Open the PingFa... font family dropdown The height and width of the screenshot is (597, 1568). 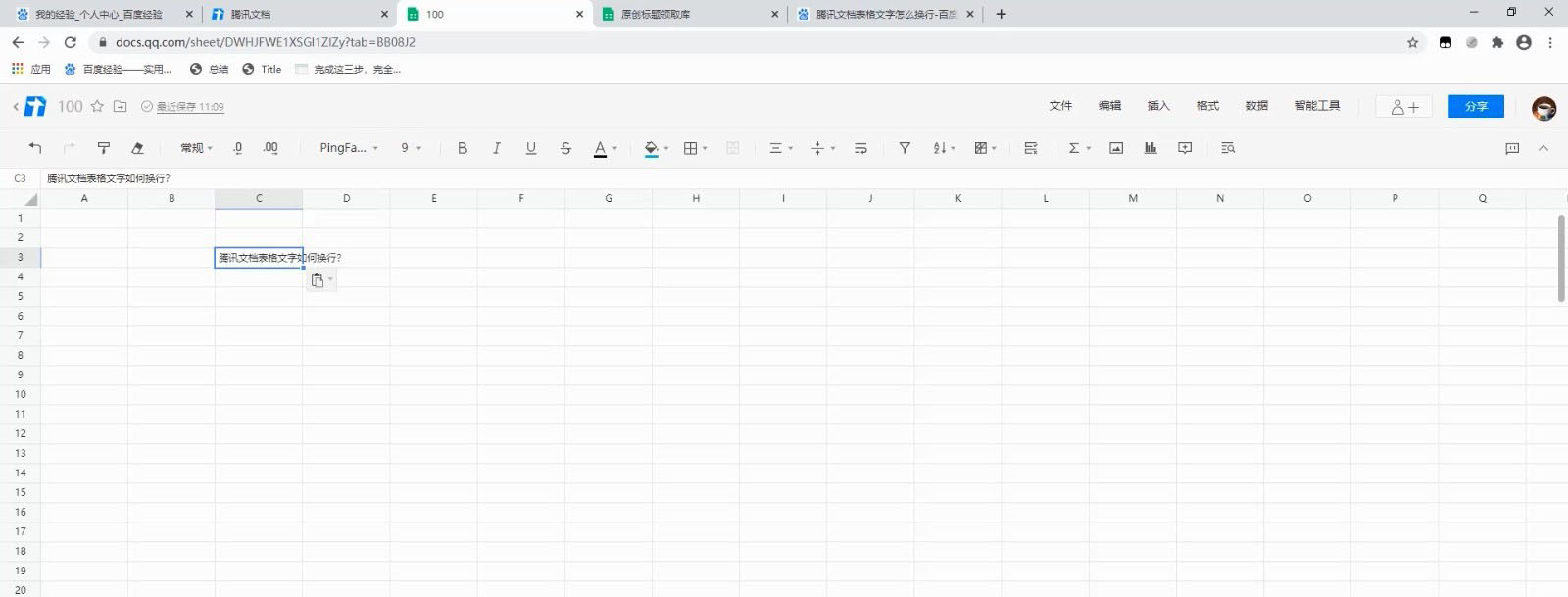[349, 148]
